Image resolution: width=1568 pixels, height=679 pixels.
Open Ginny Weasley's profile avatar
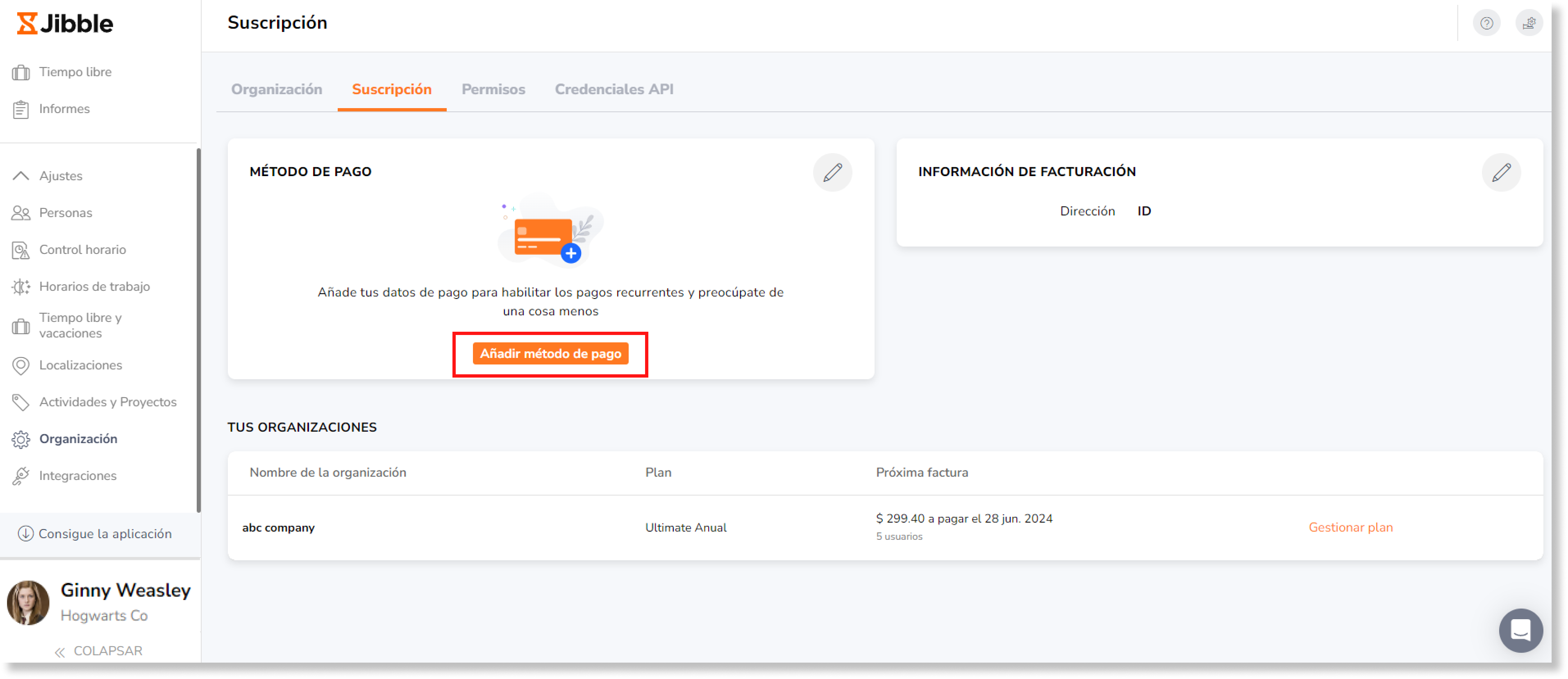click(x=28, y=602)
